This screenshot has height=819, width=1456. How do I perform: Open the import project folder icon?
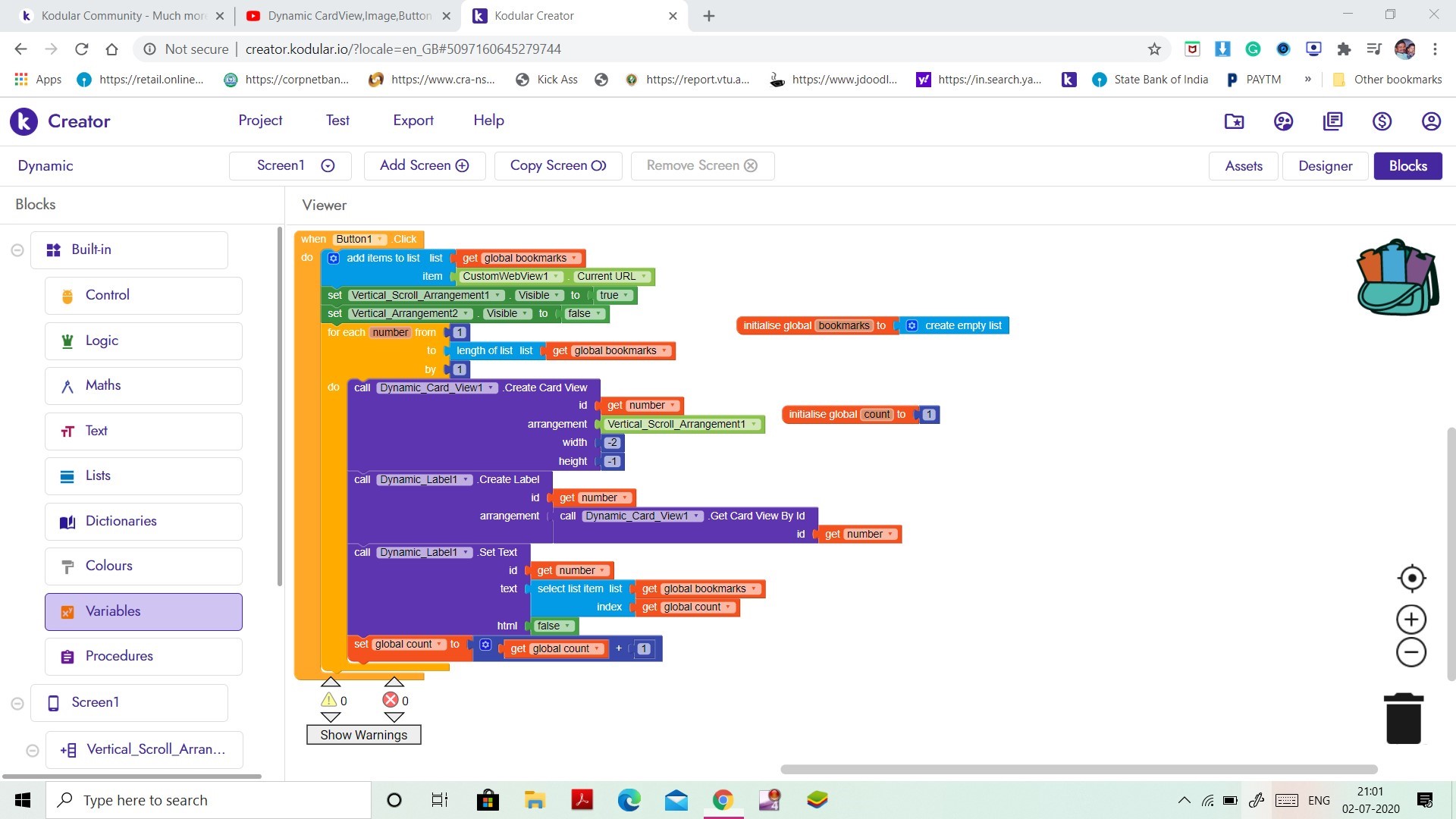point(1234,121)
